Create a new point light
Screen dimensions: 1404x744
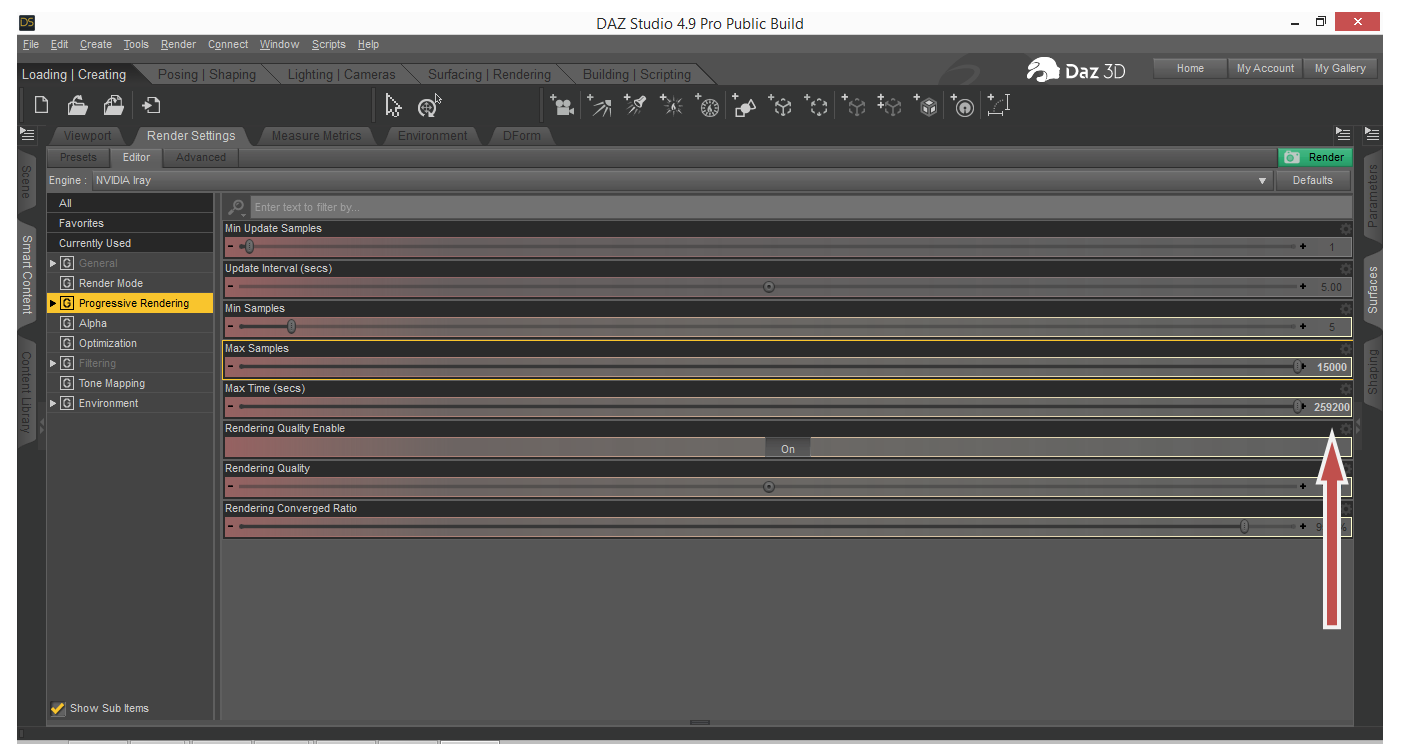671,105
